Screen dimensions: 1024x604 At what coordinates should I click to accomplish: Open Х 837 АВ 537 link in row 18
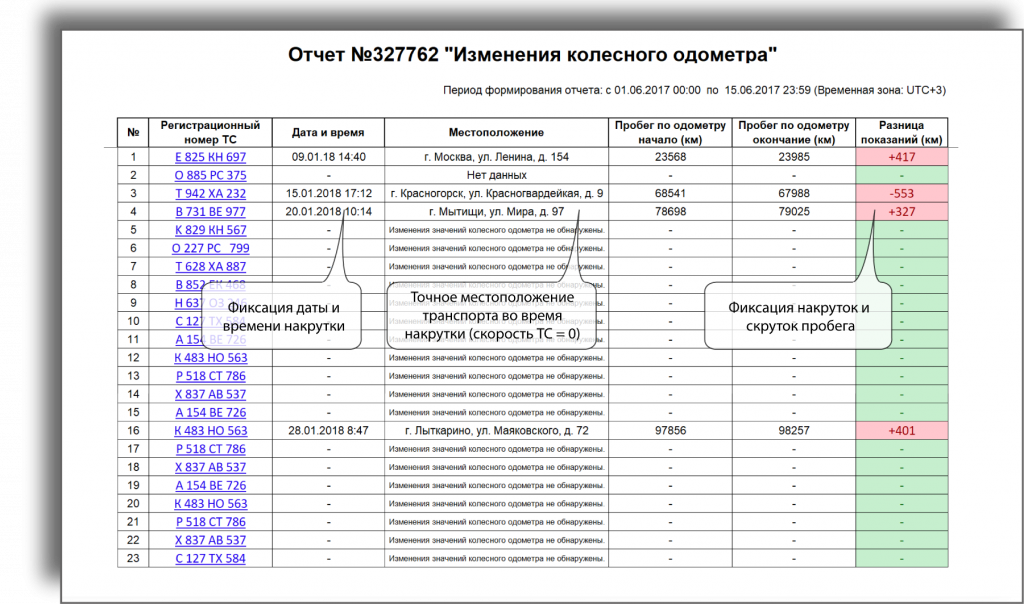click(x=210, y=468)
